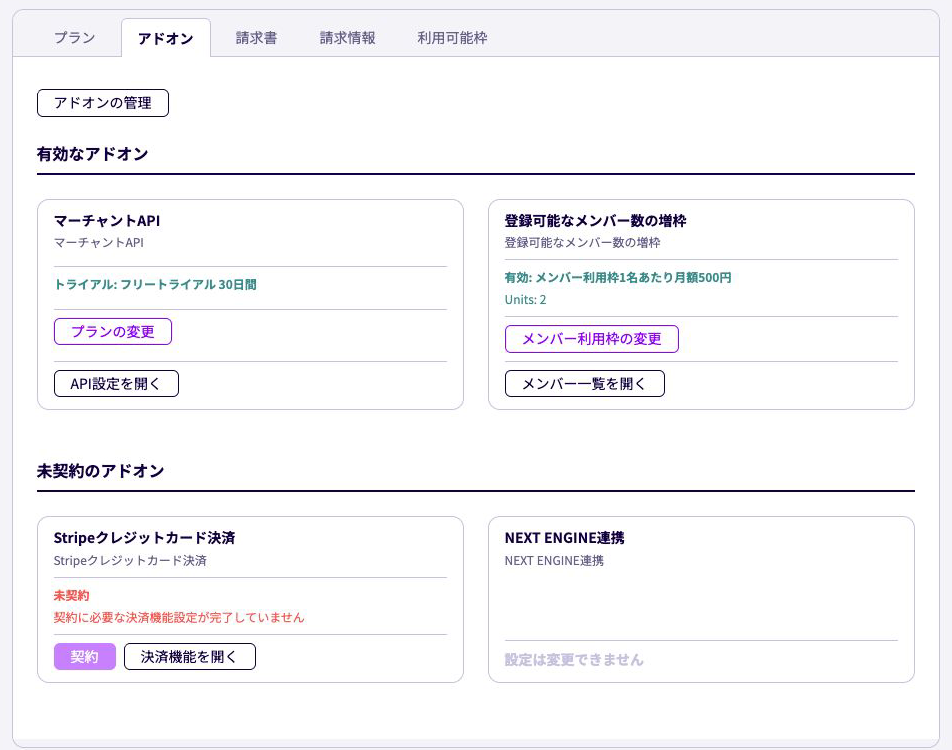Click トライアル: フリートライアル 30日間 text
Image resolution: width=952 pixels, height=750 pixels.
click(155, 284)
